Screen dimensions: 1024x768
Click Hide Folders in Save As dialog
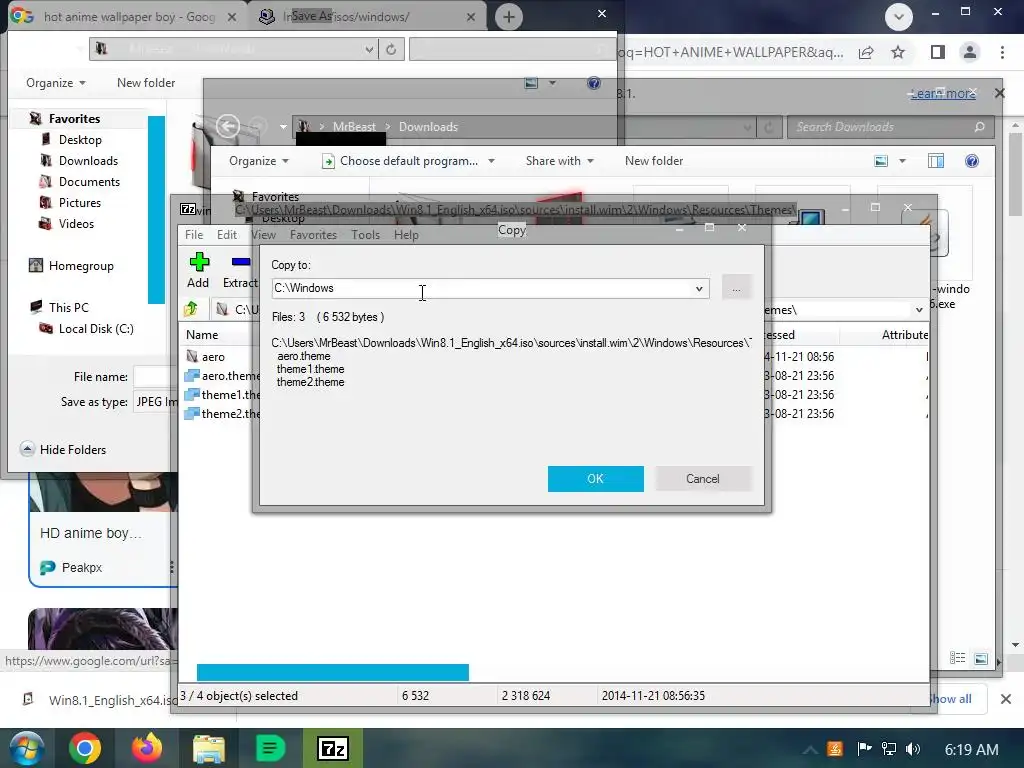[x=63, y=449]
